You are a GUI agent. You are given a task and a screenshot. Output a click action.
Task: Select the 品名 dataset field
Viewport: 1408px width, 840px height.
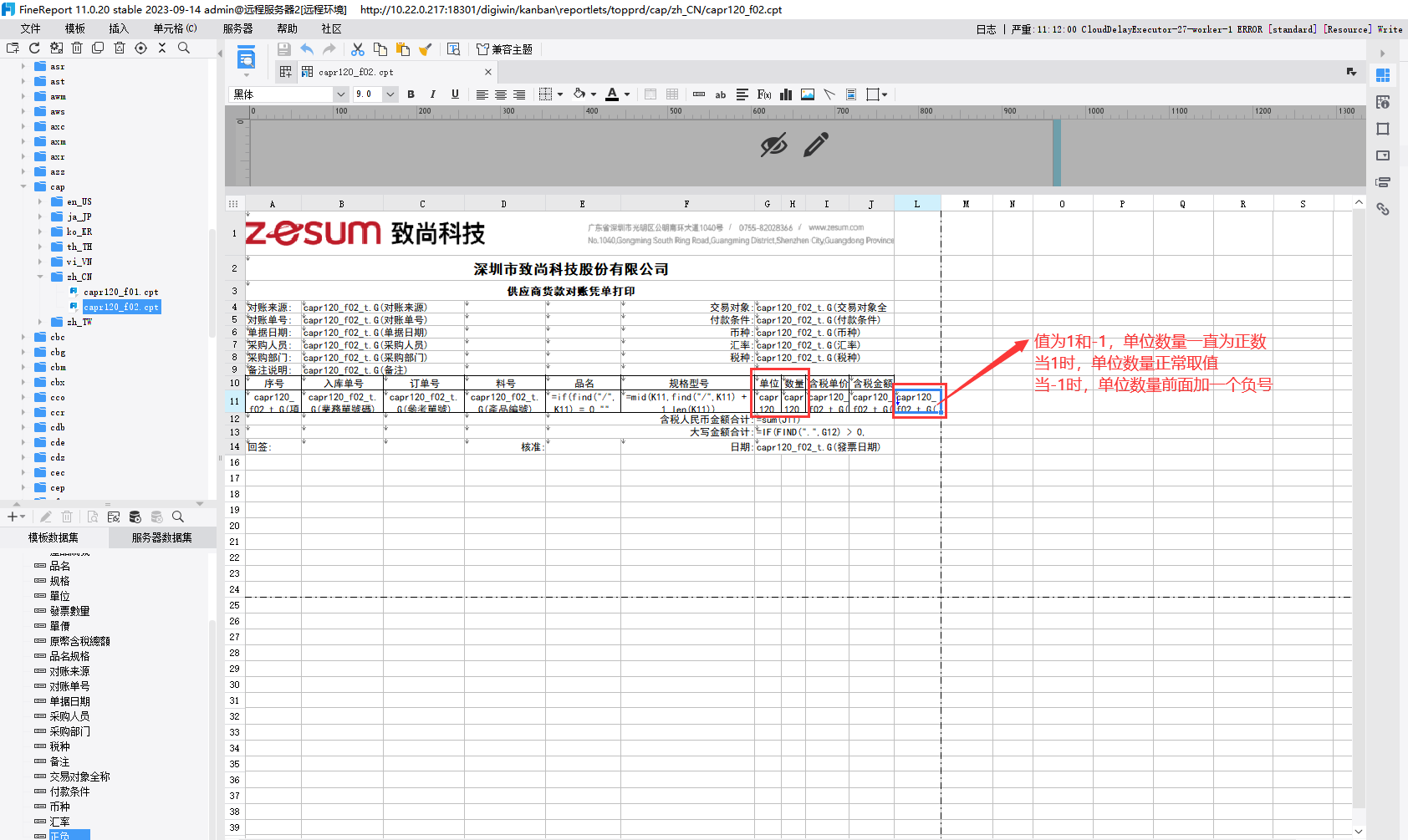click(60, 566)
